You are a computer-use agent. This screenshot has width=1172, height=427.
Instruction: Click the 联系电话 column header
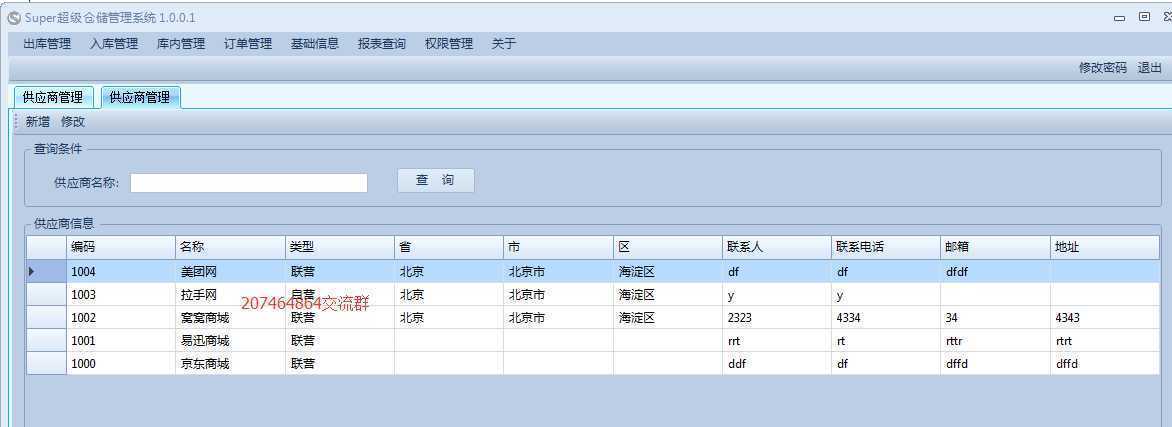pos(886,248)
